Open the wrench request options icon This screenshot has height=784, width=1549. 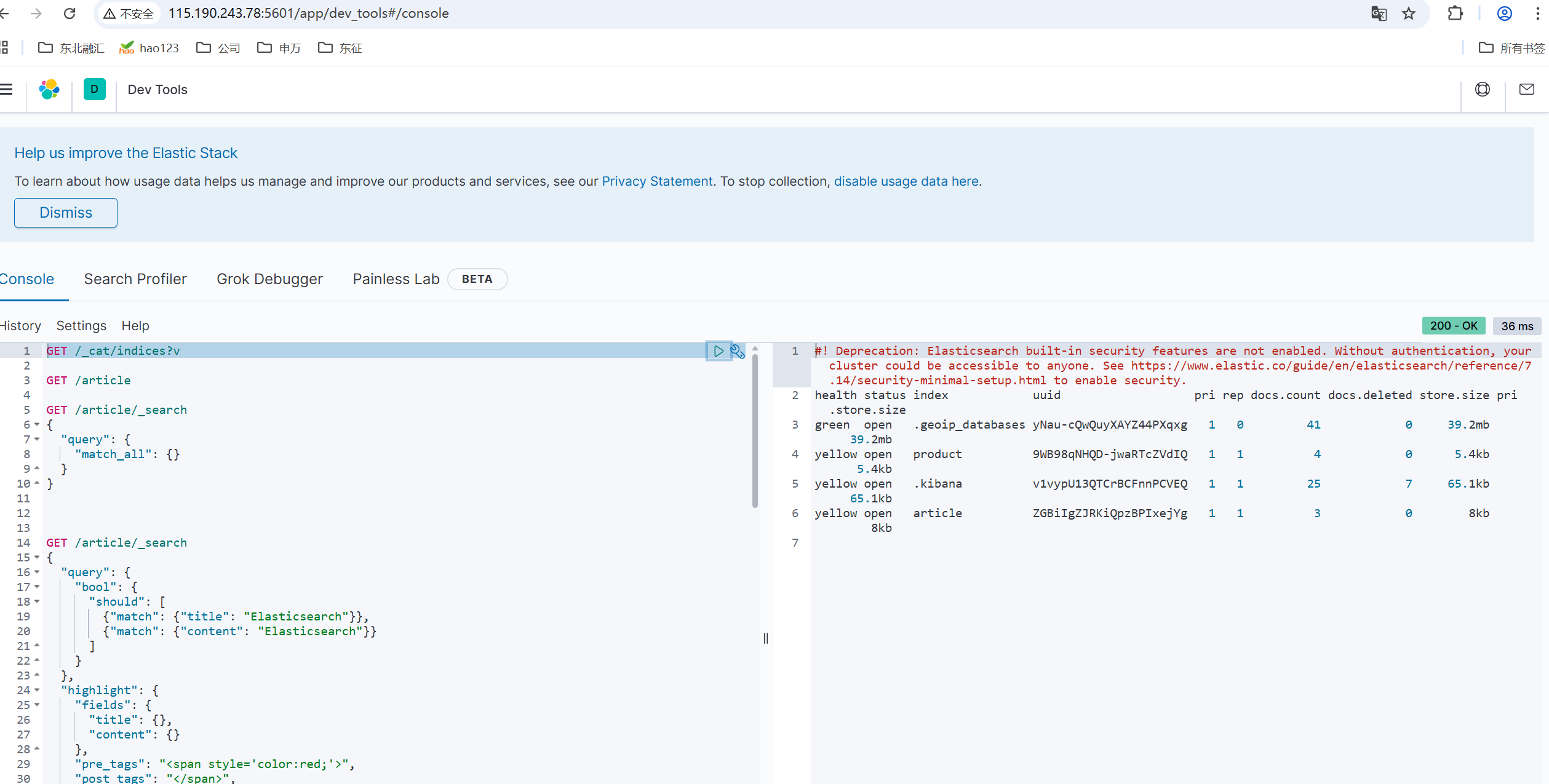click(x=737, y=351)
